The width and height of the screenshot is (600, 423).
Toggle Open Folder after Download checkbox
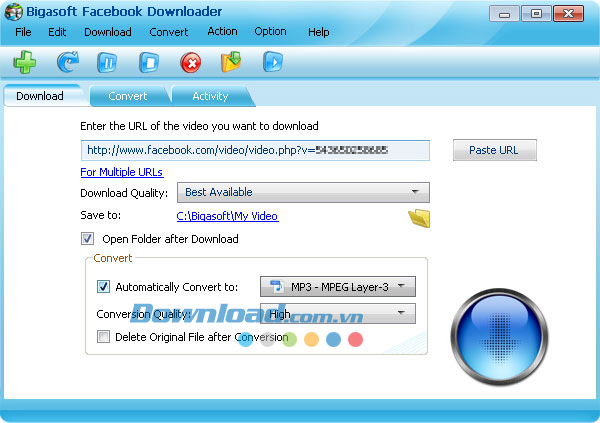(x=87, y=238)
